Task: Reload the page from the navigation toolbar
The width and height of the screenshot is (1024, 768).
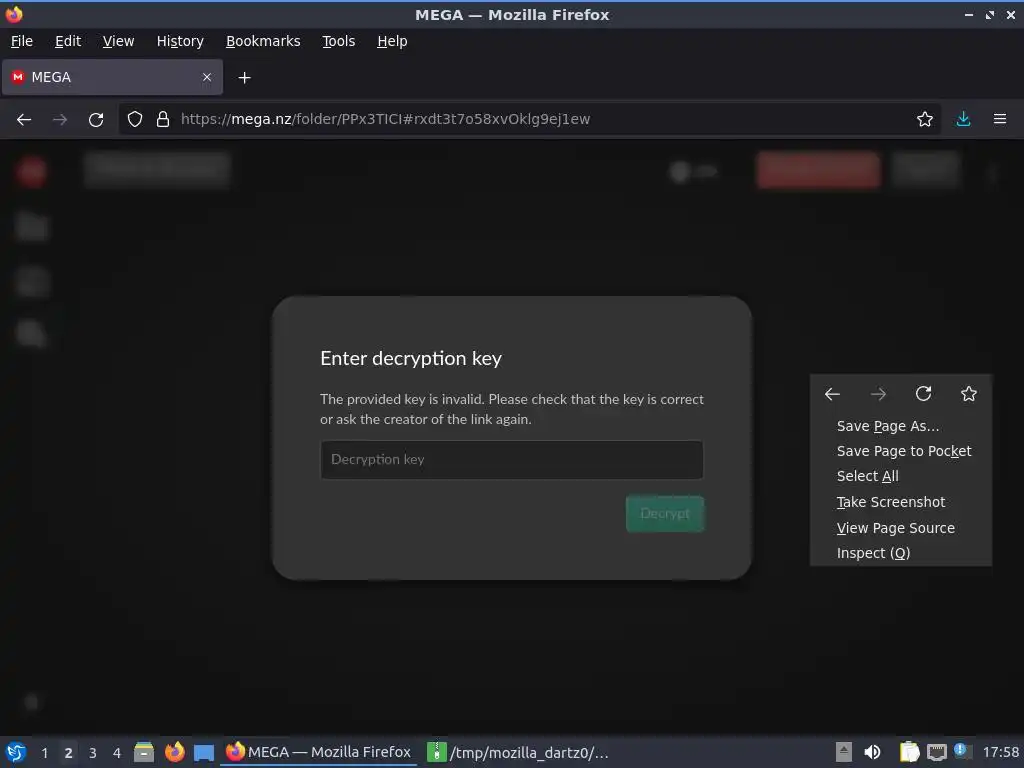Action: (96, 120)
